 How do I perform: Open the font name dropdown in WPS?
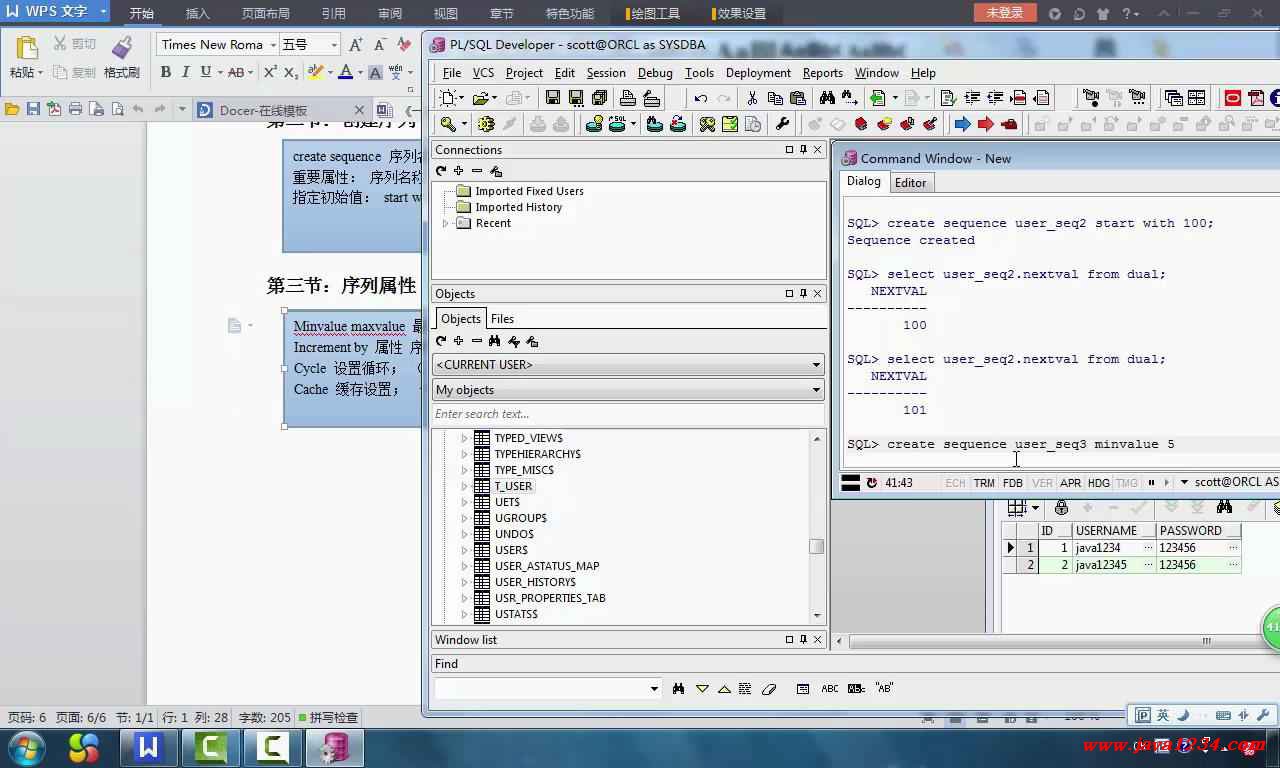[273, 45]
